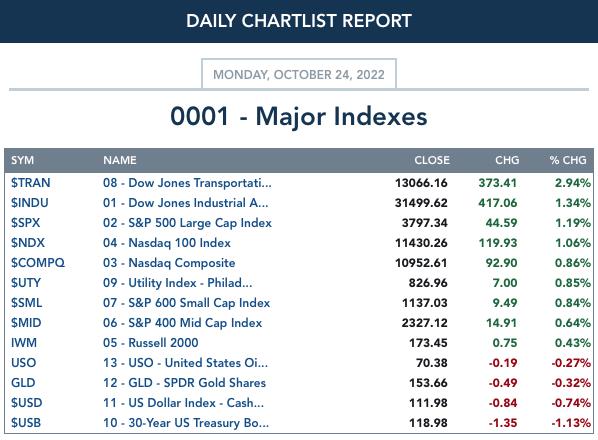
Task: Open the $UTY symbol link
Action: [x=26, y=283]
